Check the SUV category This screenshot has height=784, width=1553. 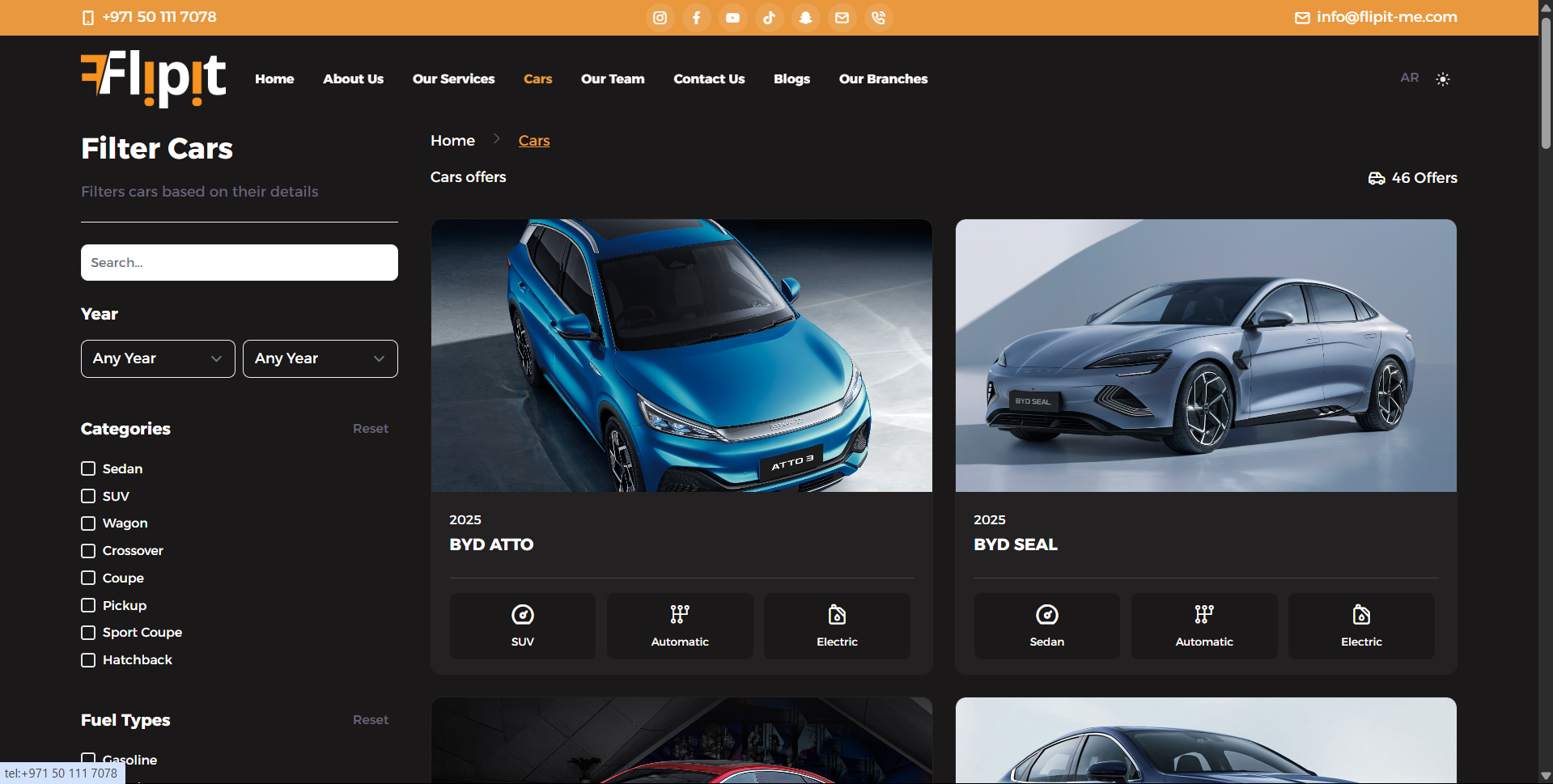pyautogui.click(x=88, y=496)
